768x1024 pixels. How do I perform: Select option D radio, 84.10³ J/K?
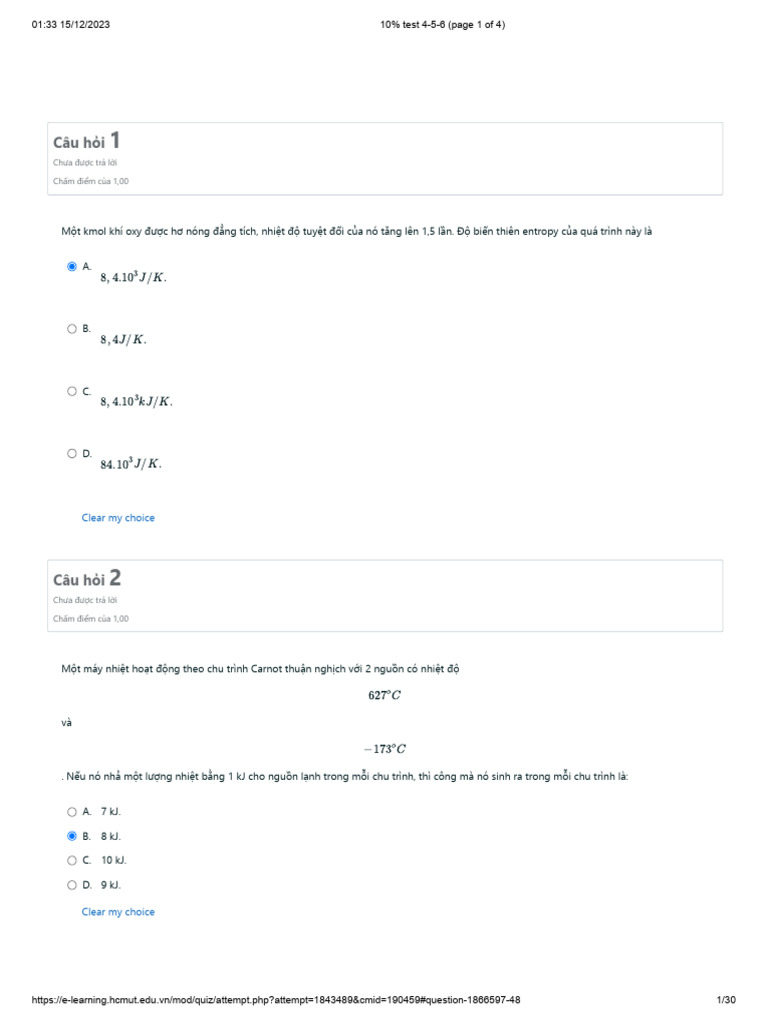pos(72,453)
